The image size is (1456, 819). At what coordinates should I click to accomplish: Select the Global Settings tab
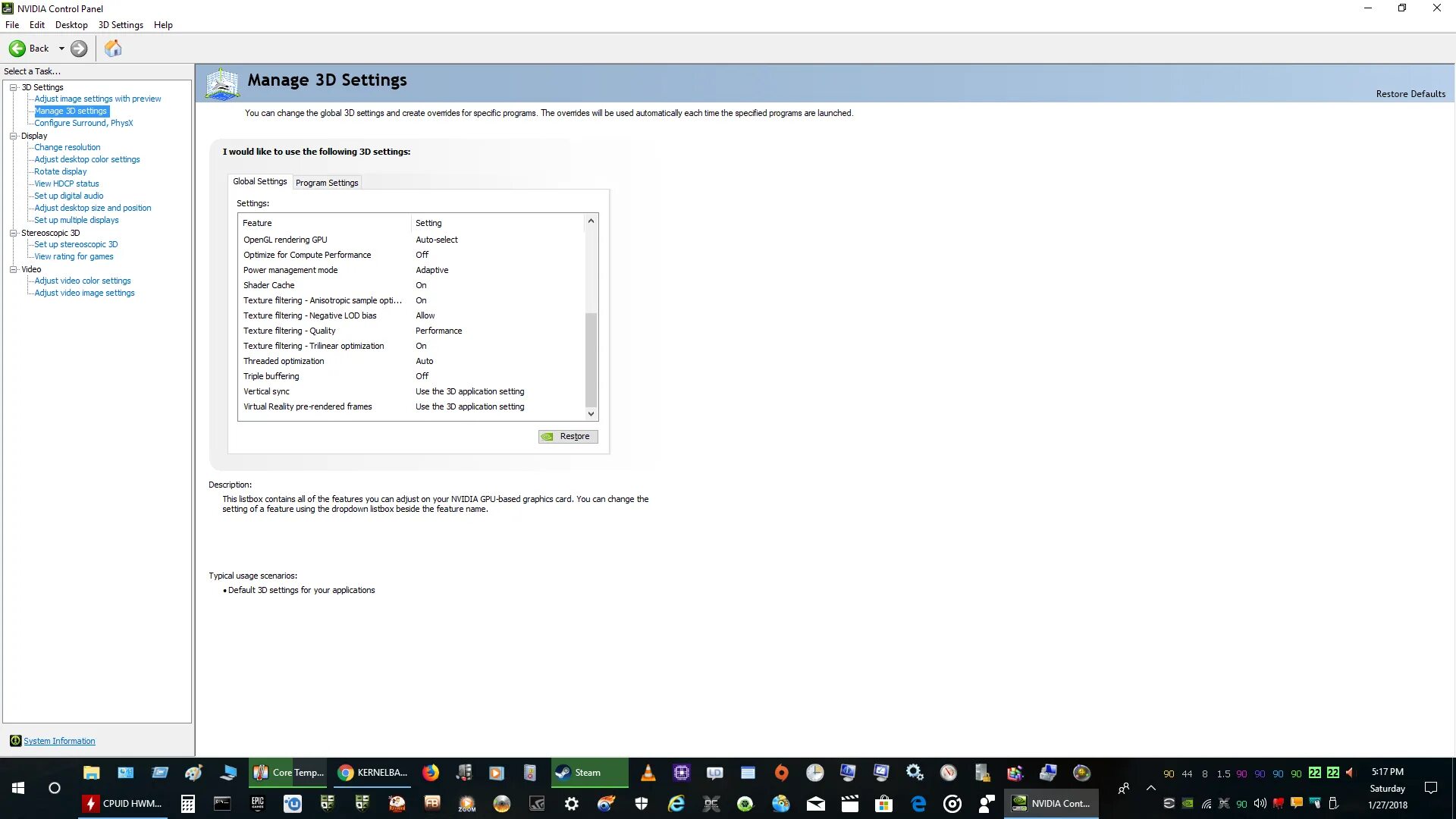point(260,181)
